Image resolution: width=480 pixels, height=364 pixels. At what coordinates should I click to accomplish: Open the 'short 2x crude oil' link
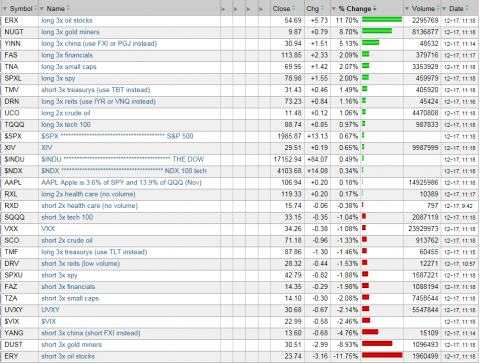(67, 240)
